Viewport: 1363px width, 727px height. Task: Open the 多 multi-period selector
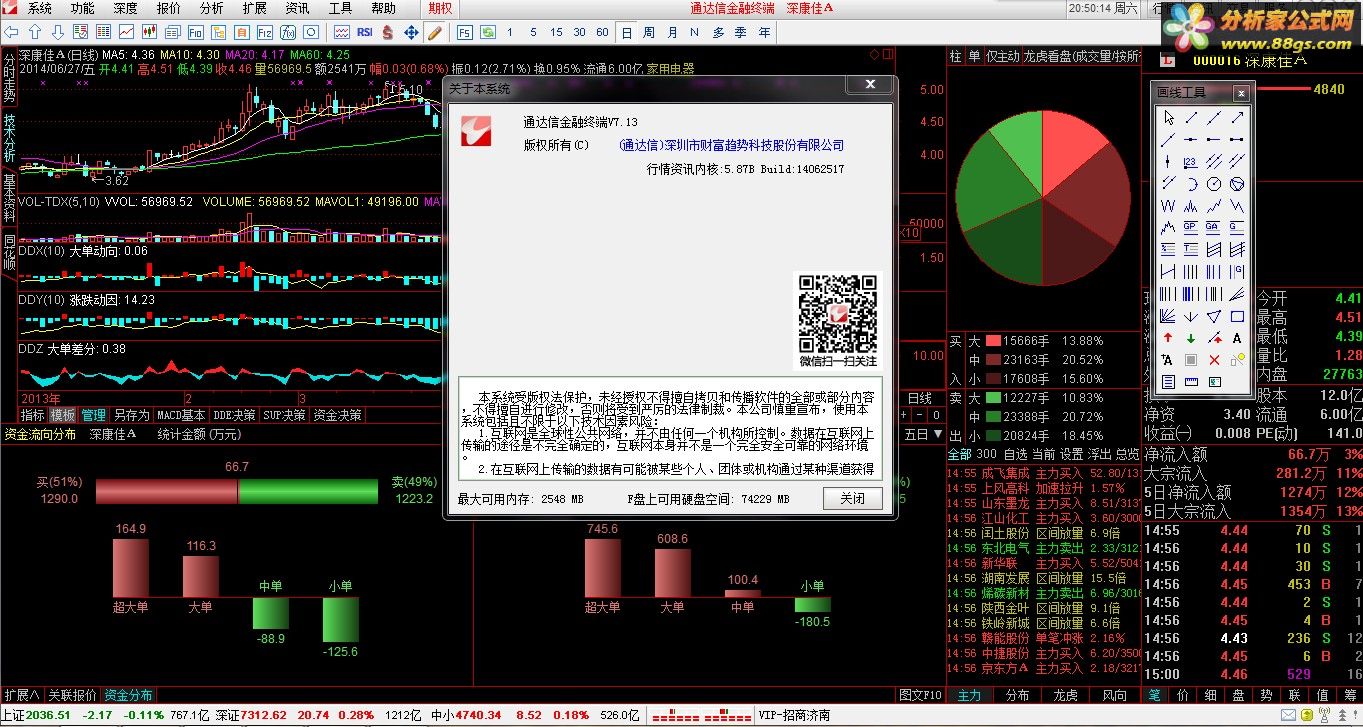pos(718,32)
